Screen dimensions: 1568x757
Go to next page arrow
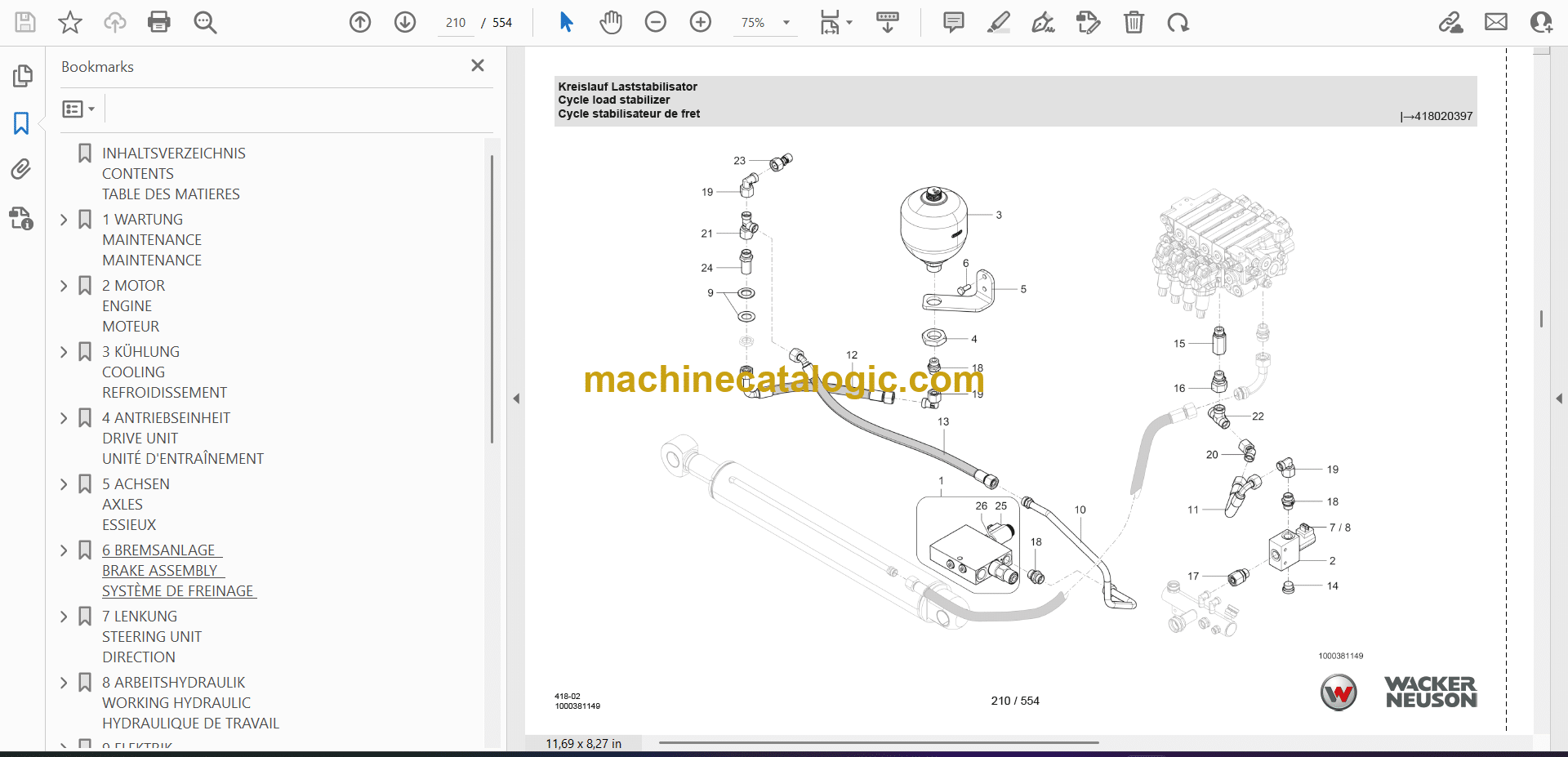(405, 22)
